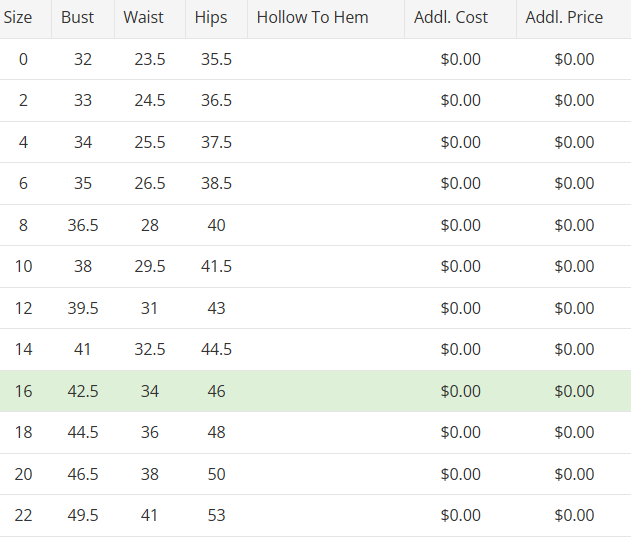The width and height of the screenshot is (631, 537).
Task: Click the Addl. Price column header
Action: pos(564,17)
